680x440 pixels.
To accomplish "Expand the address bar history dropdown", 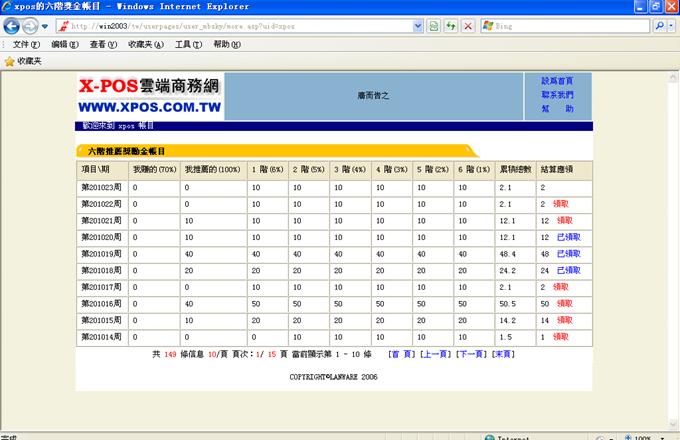I will pyautogui.click(x=419, y=25).
